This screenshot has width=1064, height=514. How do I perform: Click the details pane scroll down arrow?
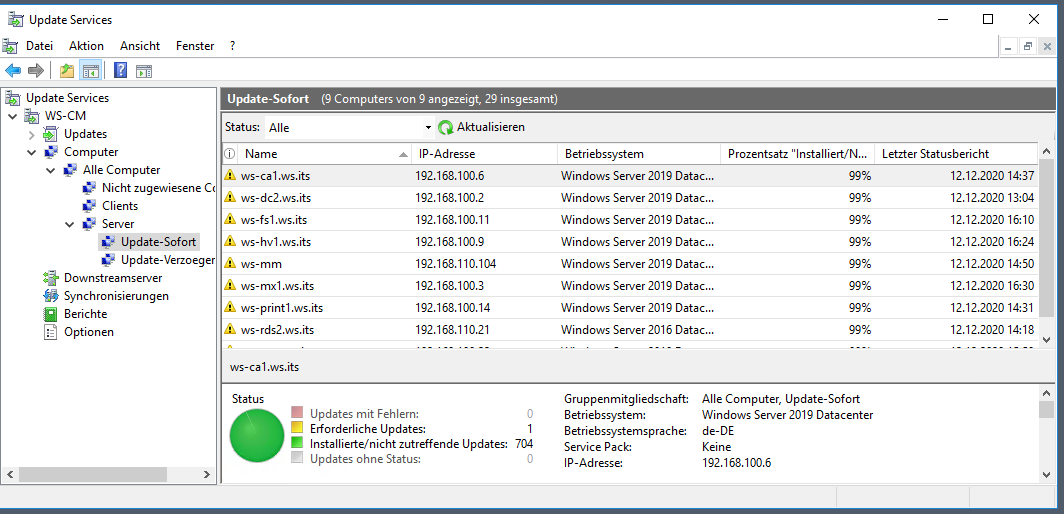1045,475
